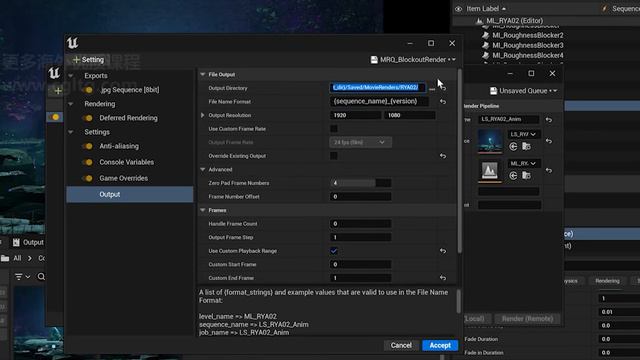Click the 1080 resolution height field
Screen dimensions: 640x360
[409, 116]
